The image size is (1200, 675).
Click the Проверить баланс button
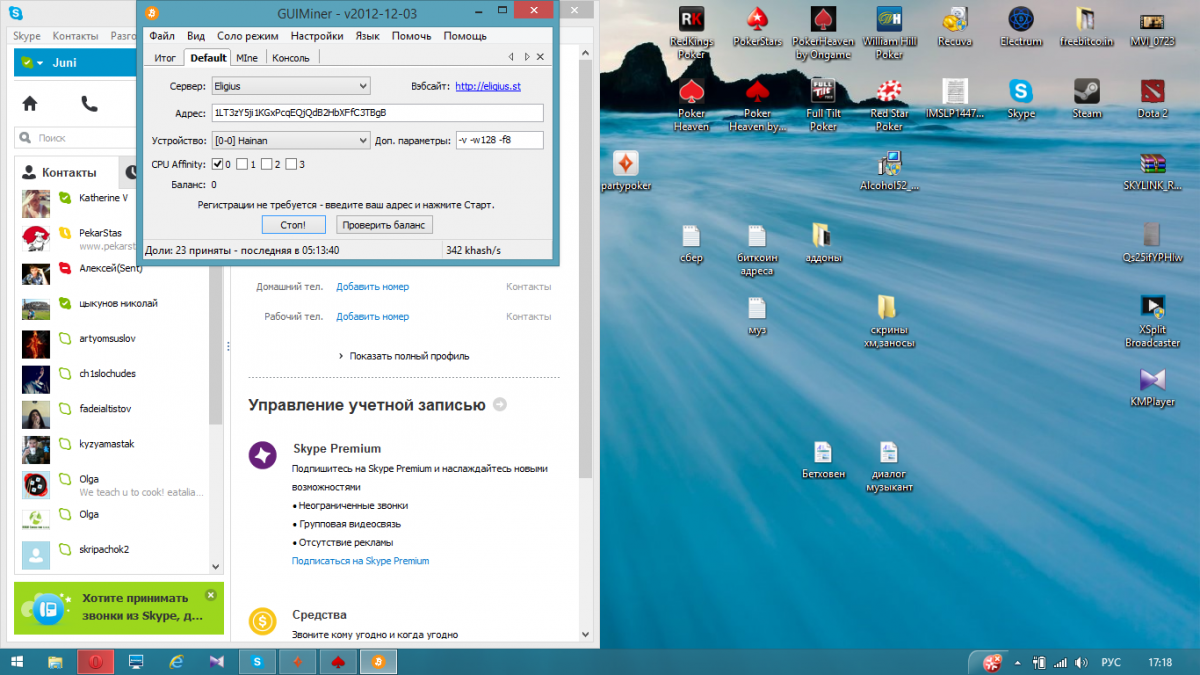(385, 225)
